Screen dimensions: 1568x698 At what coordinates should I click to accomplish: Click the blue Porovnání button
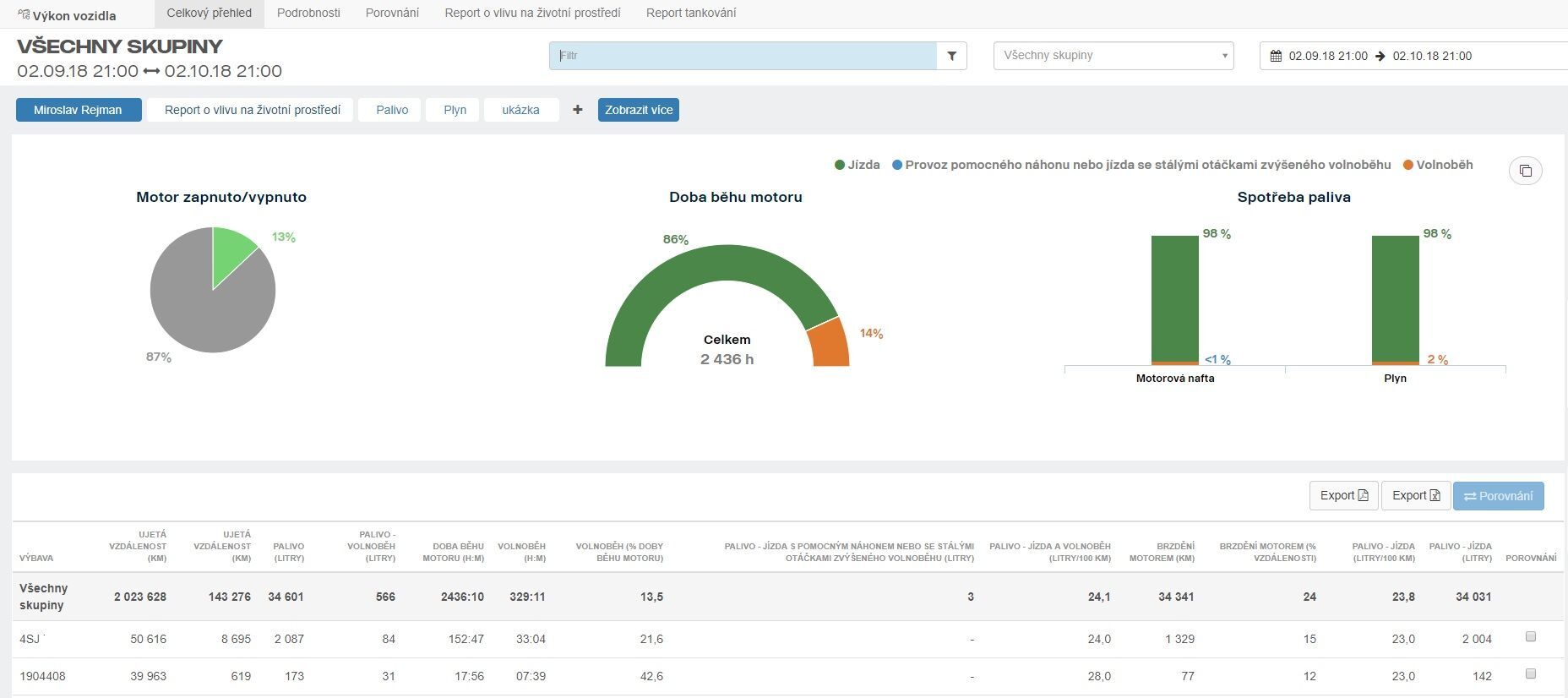[x=1499, y=496]
